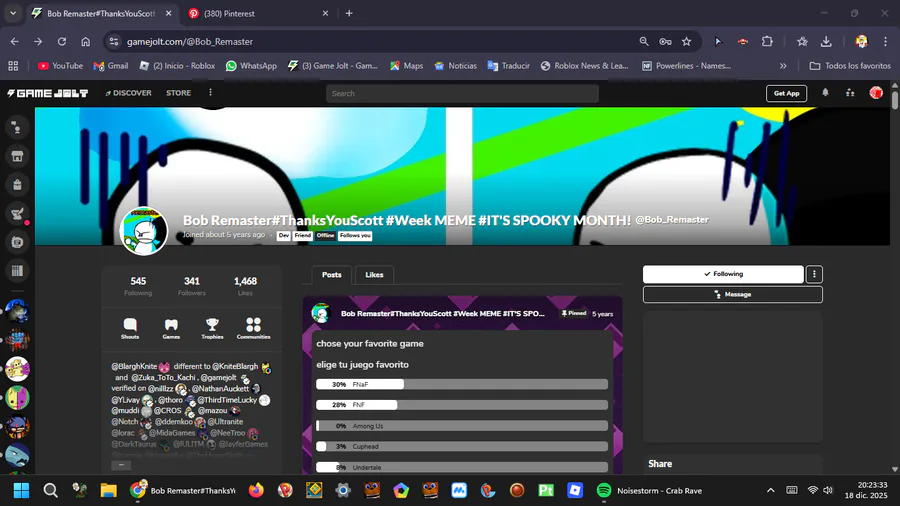Open the Game Jolt logo home link

tap(48, 93)
